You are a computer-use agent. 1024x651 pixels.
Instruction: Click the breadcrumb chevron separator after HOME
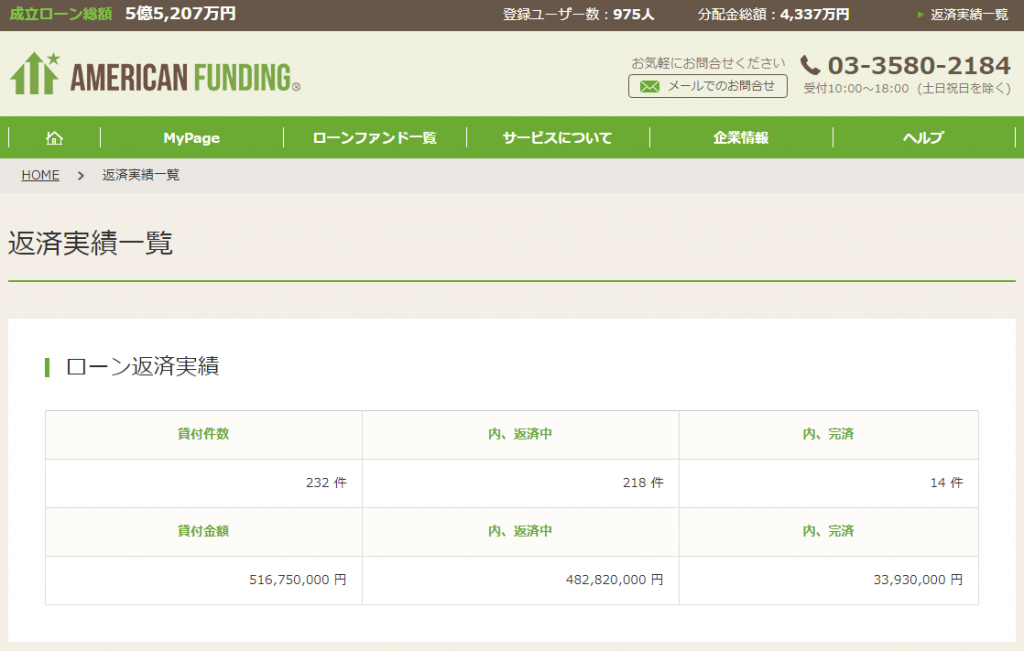tap(81, 175)
